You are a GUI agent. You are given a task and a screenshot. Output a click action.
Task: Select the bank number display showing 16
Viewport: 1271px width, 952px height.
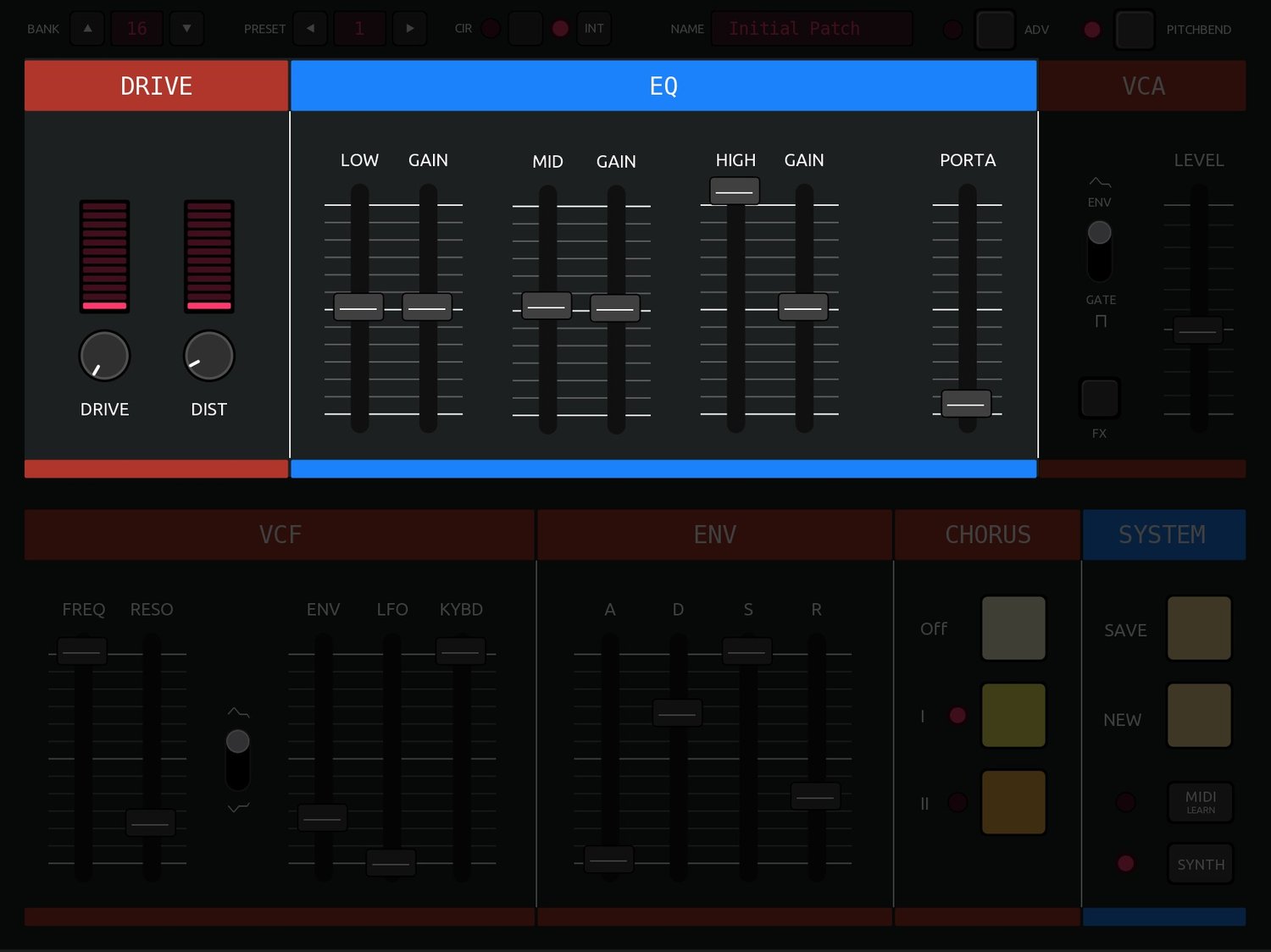[136, 29]
